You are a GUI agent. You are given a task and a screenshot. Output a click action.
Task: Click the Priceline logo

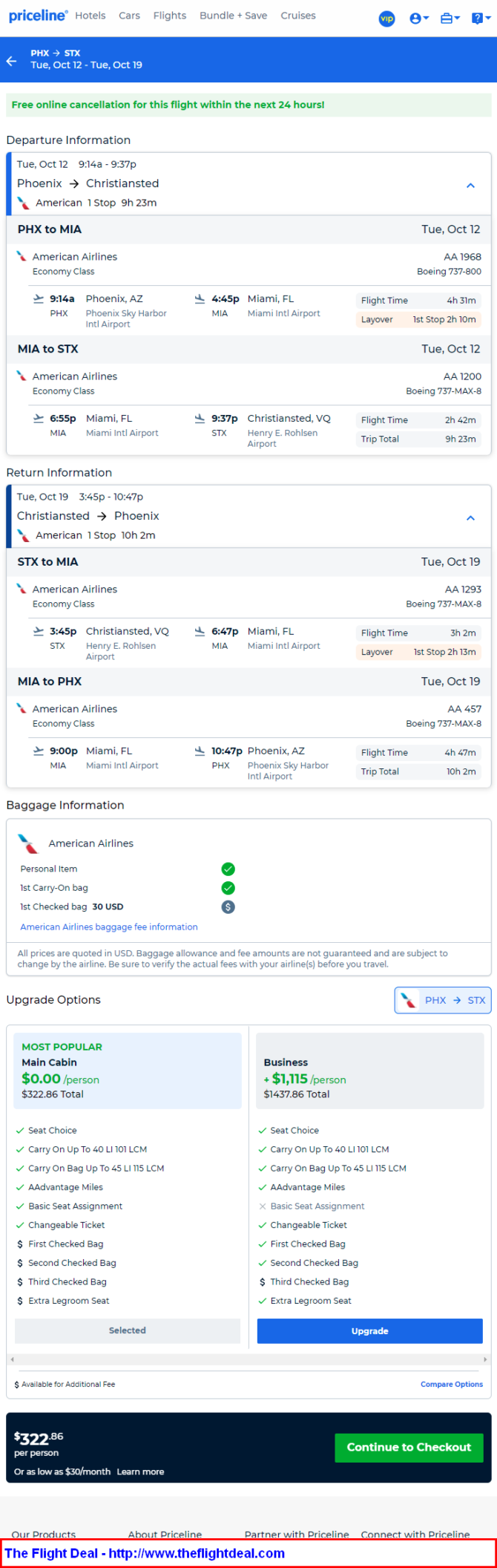coord(38,16)
